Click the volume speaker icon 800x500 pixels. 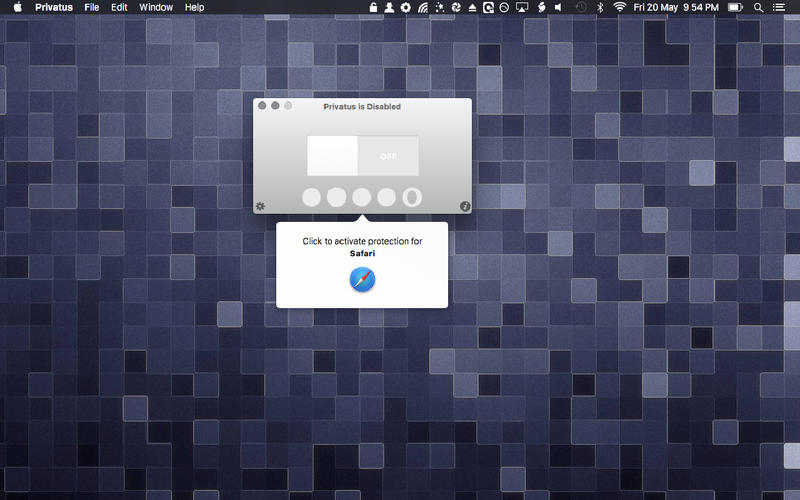coord(558,7)
